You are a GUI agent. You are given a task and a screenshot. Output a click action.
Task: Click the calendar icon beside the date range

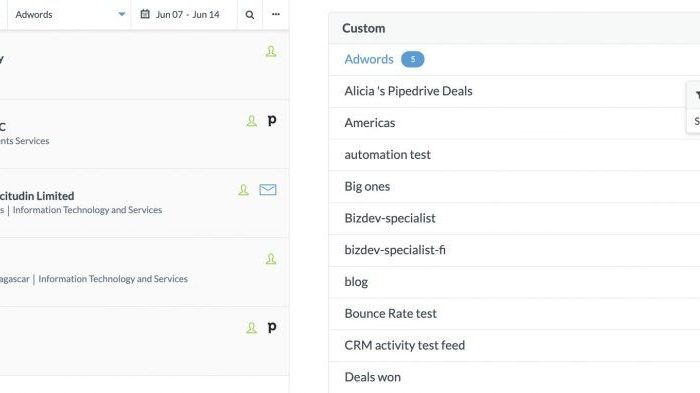click(145, 14)
